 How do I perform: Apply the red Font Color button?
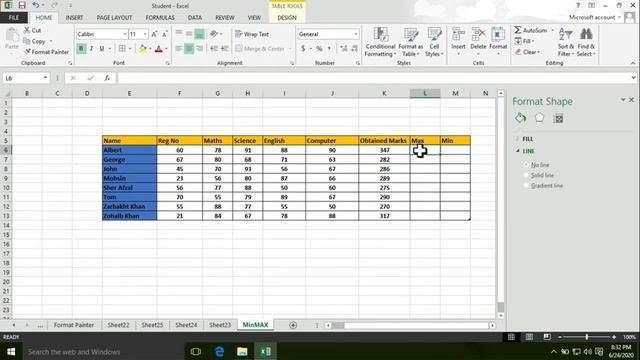159,49
